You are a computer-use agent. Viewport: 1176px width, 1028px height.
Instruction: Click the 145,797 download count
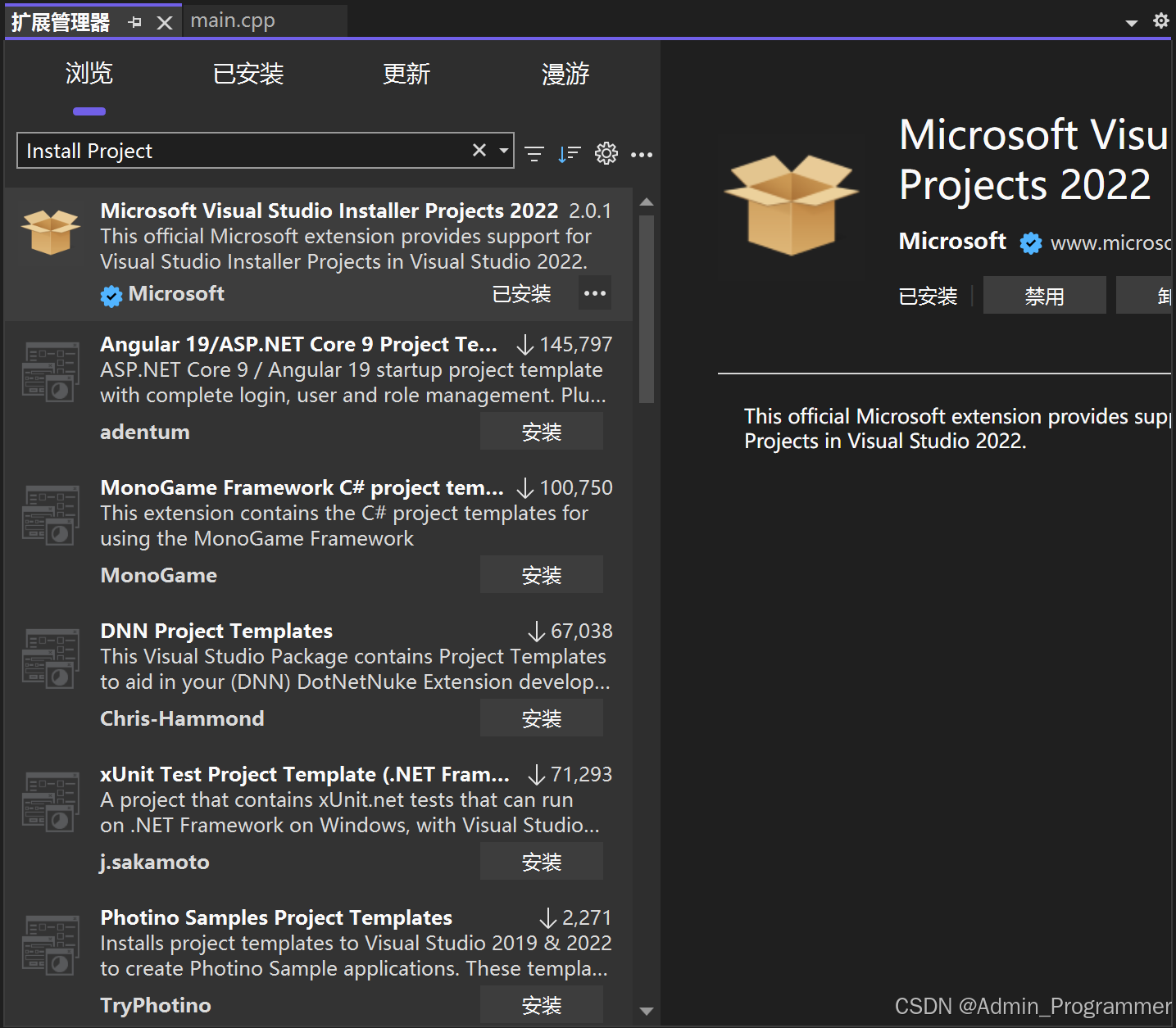click(x=576, y=345)
